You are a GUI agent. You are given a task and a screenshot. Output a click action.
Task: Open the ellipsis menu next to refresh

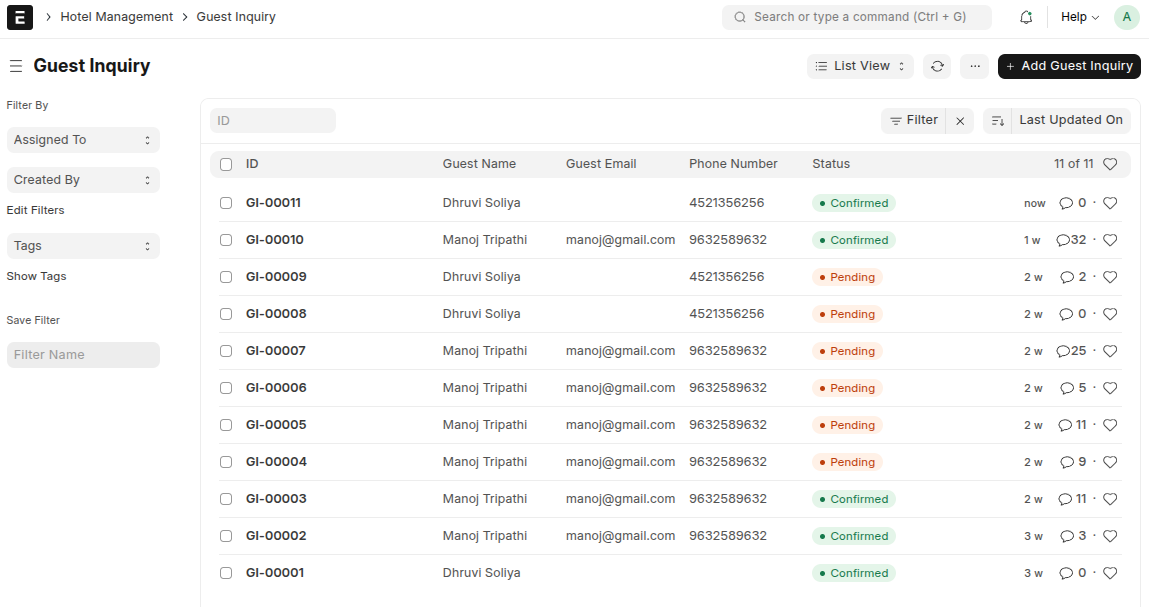coord(974,66)
